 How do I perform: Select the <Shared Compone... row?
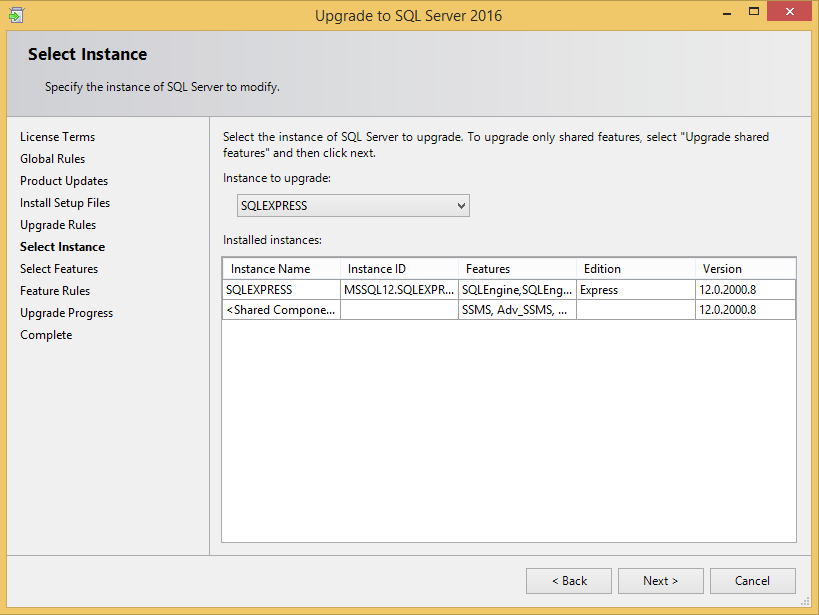pos(509,310)
